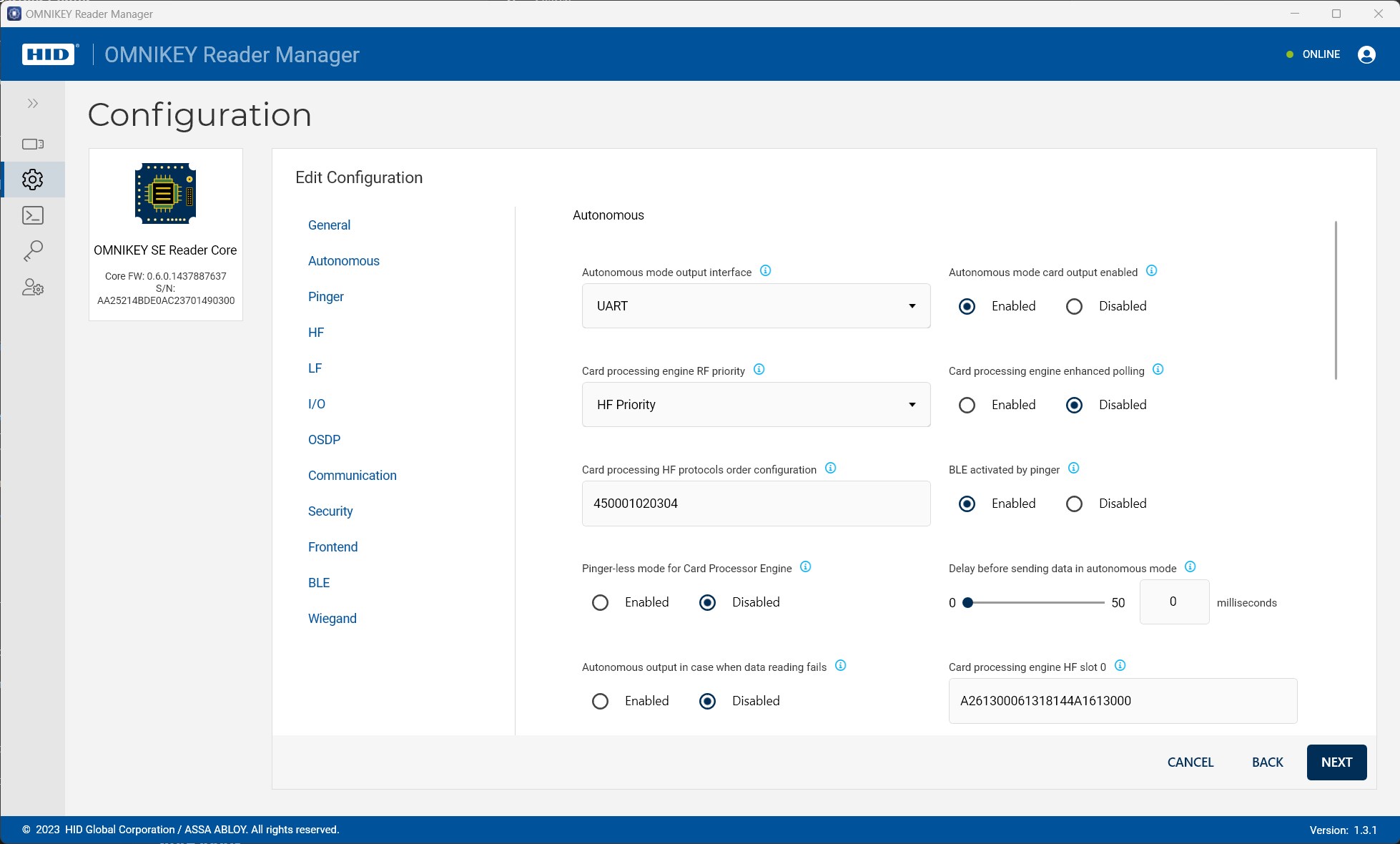
Task: Click the NEXT button
Action: point(1336,762)
